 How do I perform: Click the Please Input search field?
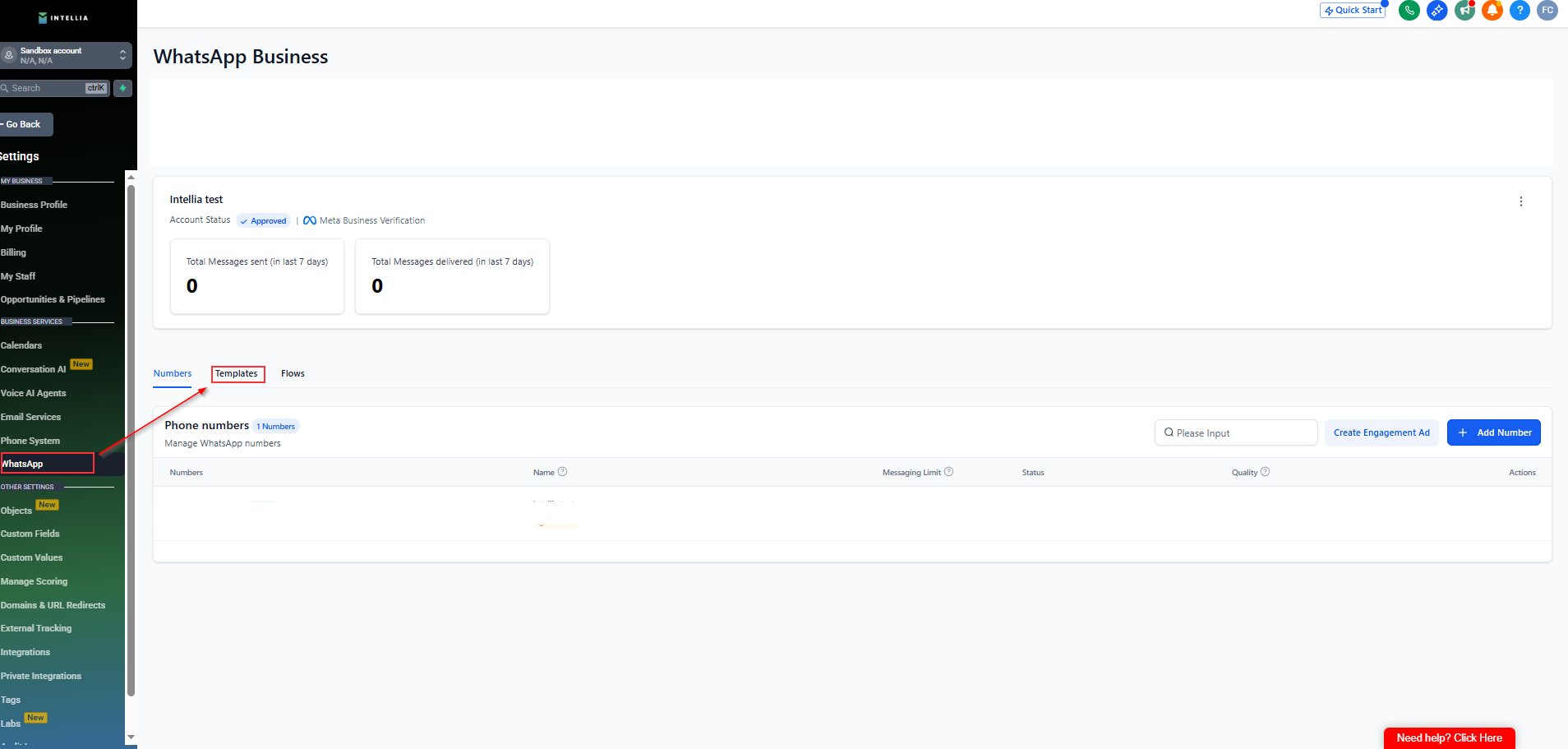tap(1236, 432)
